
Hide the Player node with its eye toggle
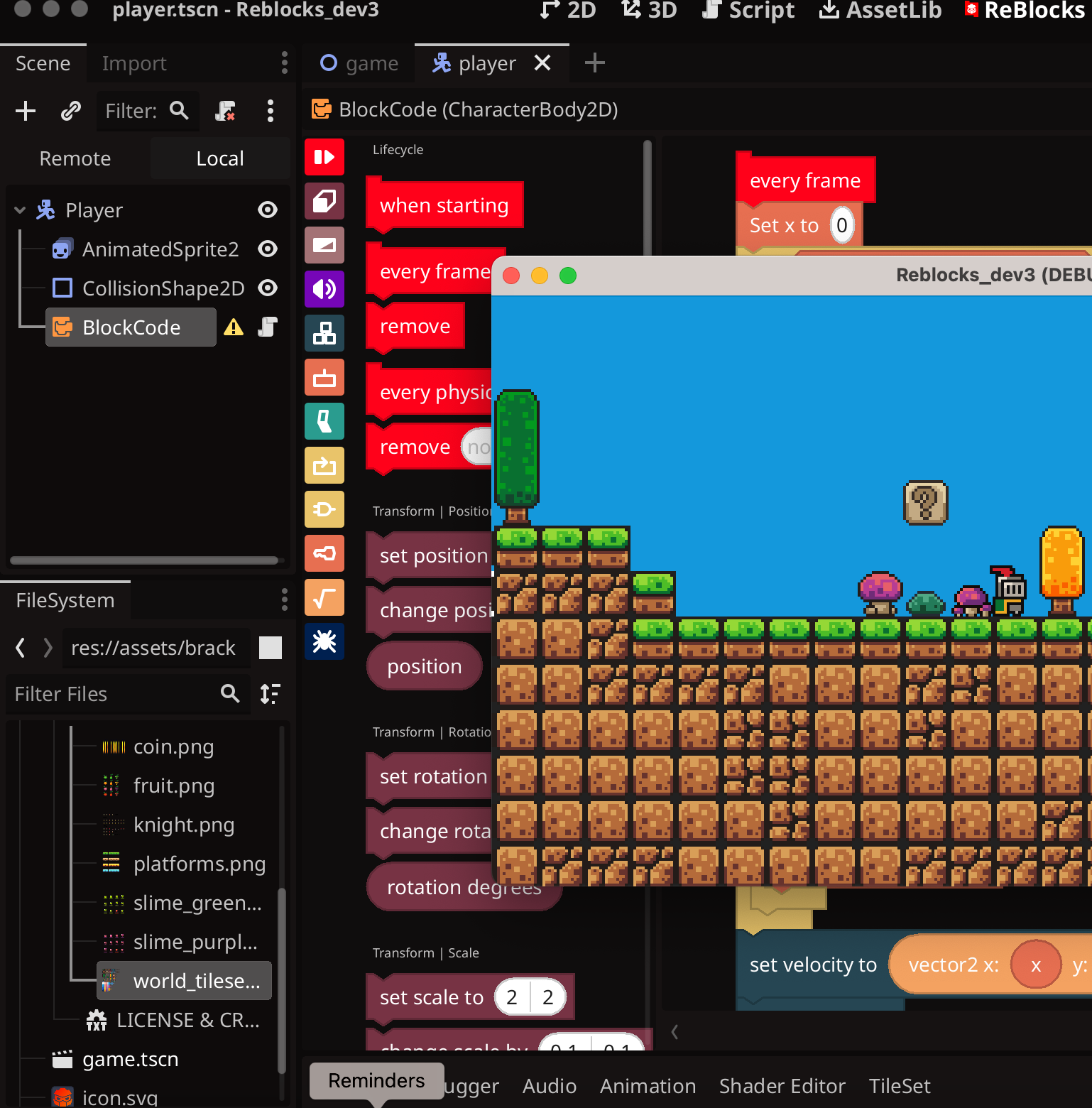coord(267,210)
